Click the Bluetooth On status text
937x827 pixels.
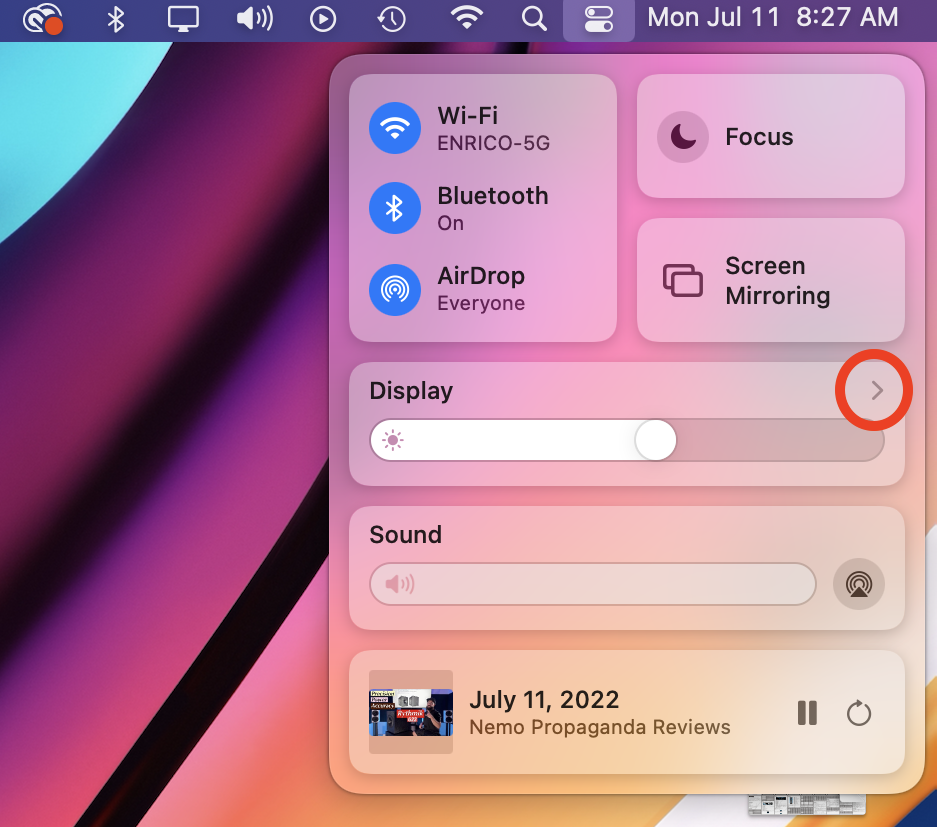451,223
